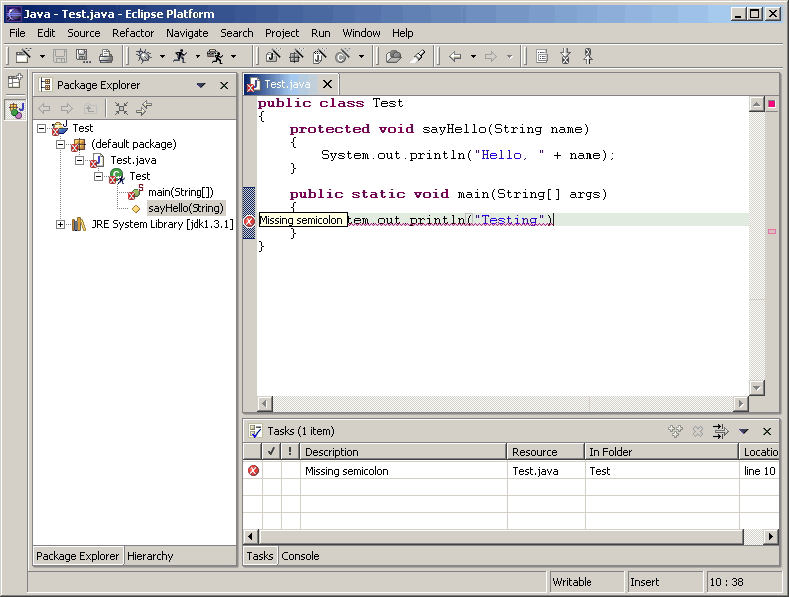This screenshot has width=789, height=597.
Task: Click the Debug bug icon in toolbar
Action: (x=144, y=57)
